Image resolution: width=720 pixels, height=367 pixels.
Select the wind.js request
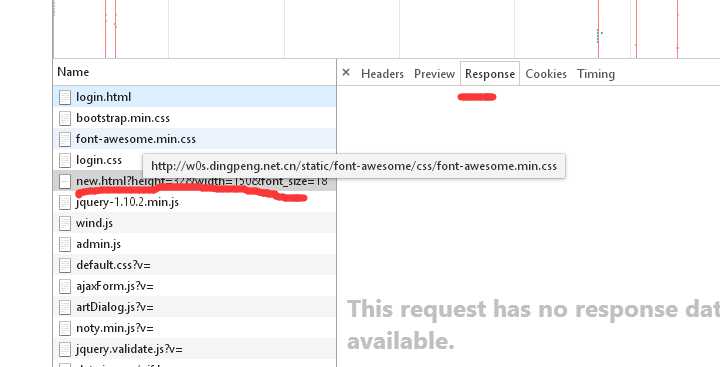pyautogui.click(x=195, y=223)
